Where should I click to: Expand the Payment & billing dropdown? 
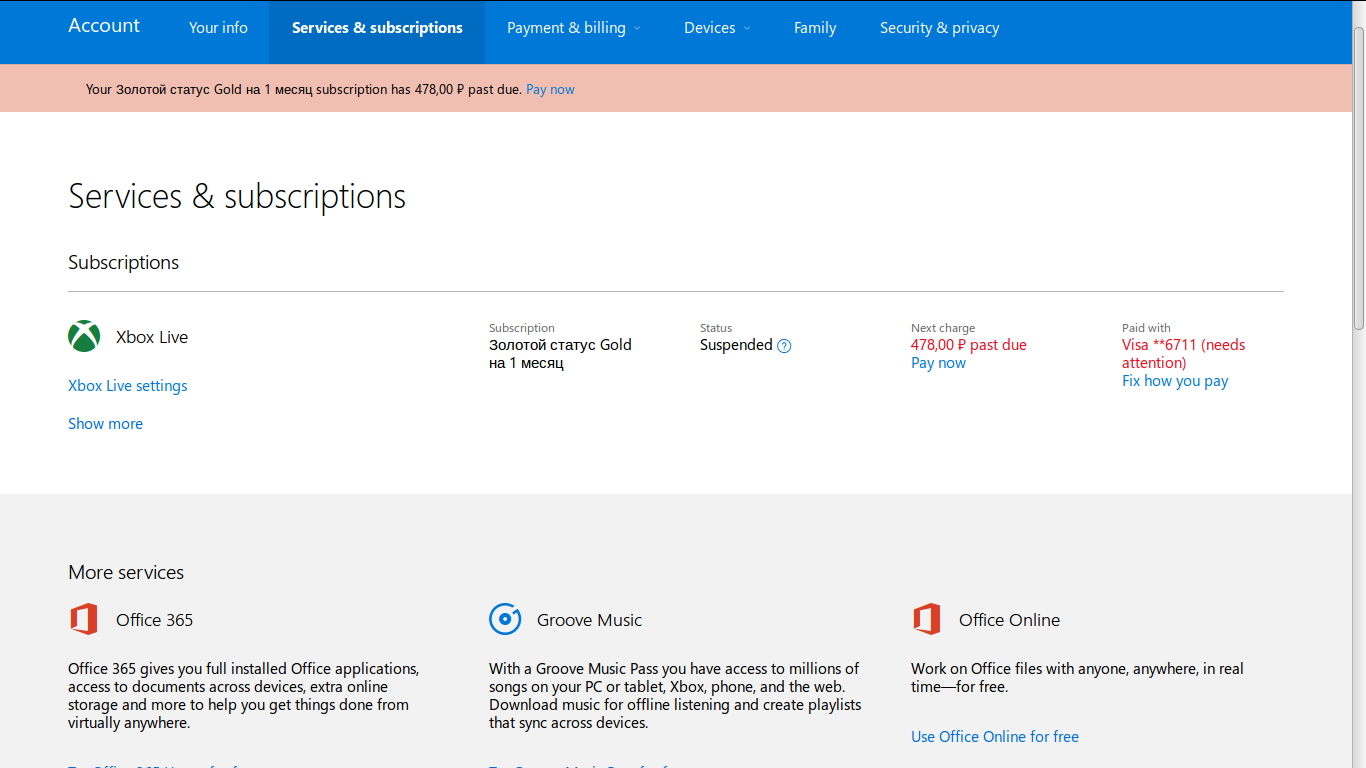tap(574, 28)
